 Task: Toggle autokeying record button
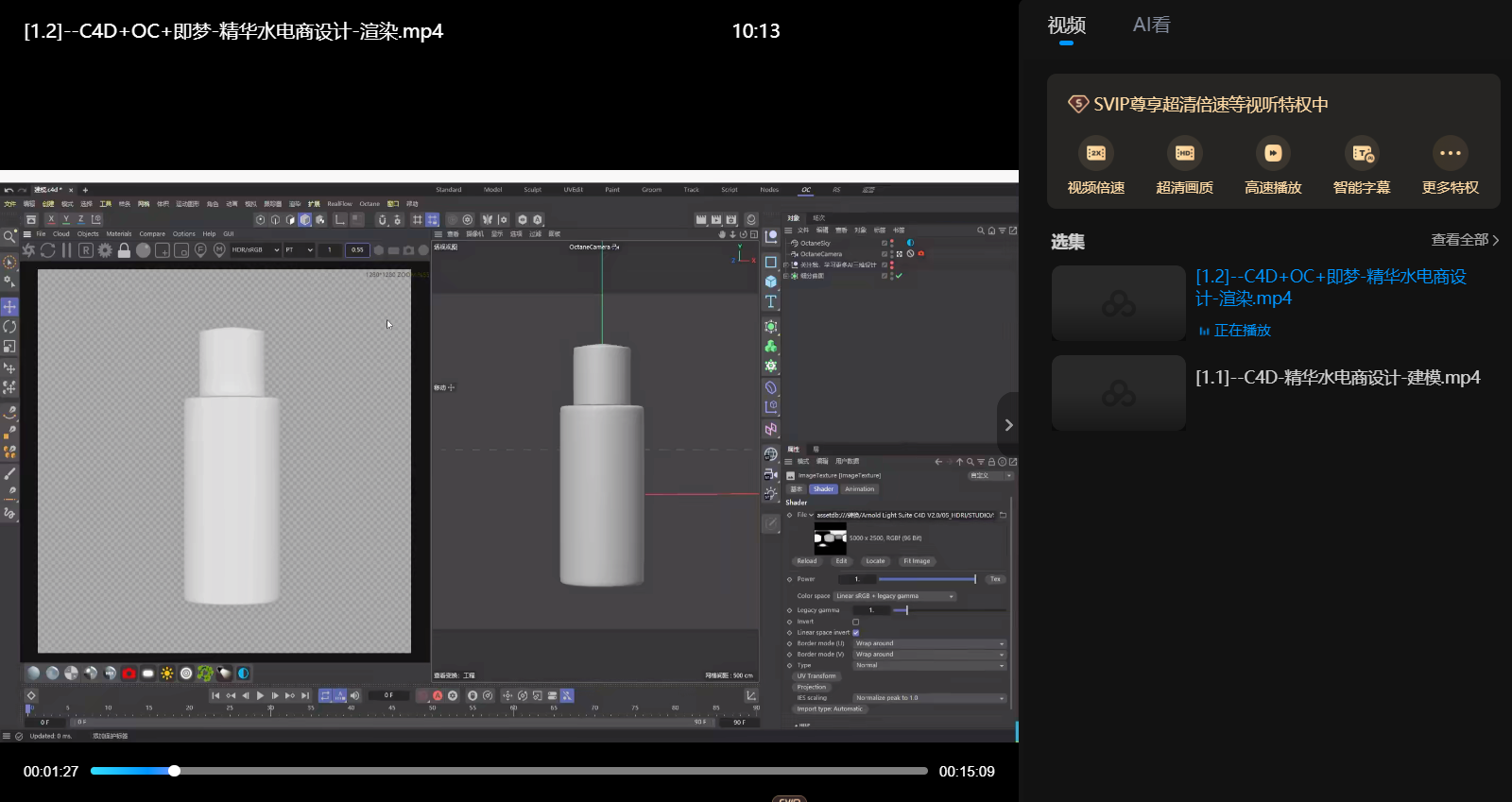(438, 696)
